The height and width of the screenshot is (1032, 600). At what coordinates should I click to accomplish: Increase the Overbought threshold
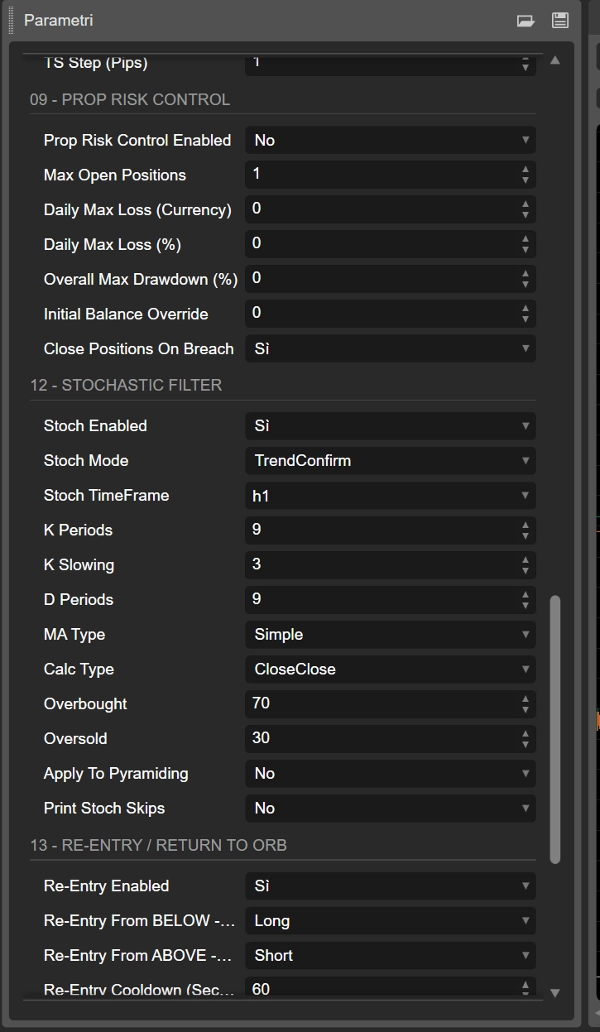[x=524, y=699]
